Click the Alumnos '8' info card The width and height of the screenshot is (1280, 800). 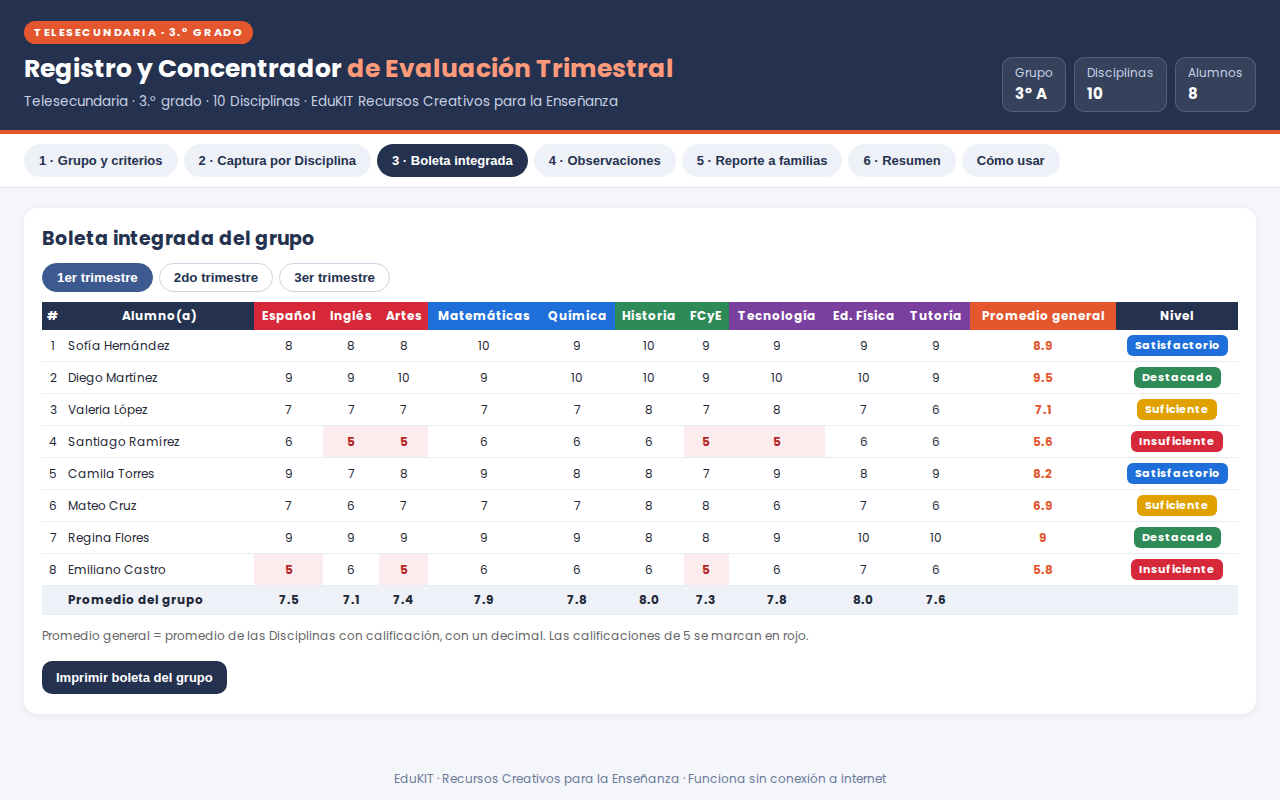pyautogui.click(x=1215, y=84)
